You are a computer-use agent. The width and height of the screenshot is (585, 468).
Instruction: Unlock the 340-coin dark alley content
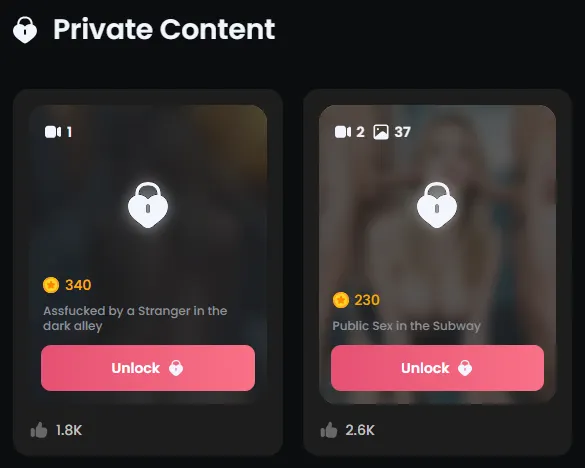point(148,368)
